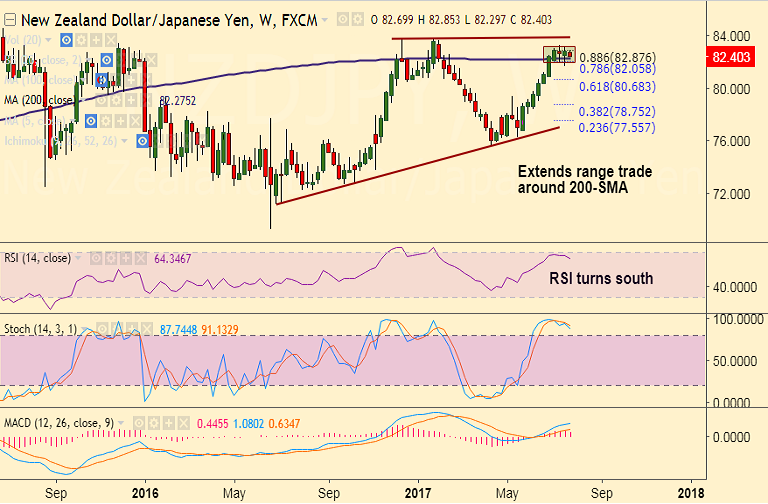Viewport: 768px width, 504px height.
Task: Open Stoch (14, 3, 1) settings gear
Action: pyautogui.click(x=117, y=329)
